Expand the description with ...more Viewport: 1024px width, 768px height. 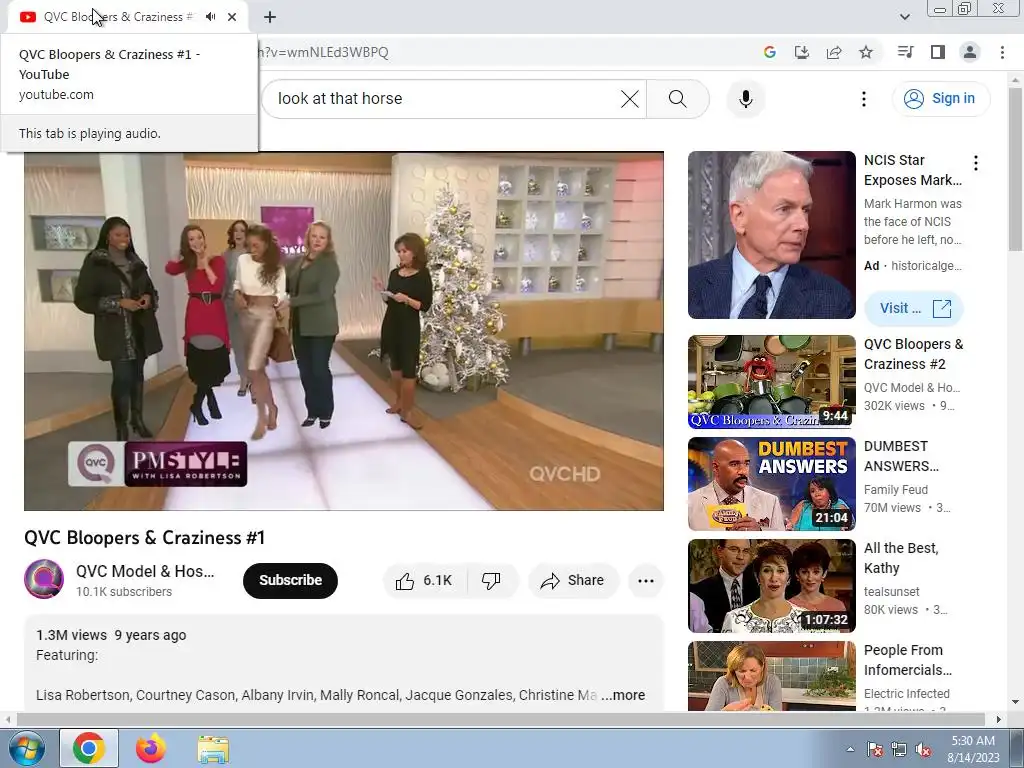[x=623, y=696]
